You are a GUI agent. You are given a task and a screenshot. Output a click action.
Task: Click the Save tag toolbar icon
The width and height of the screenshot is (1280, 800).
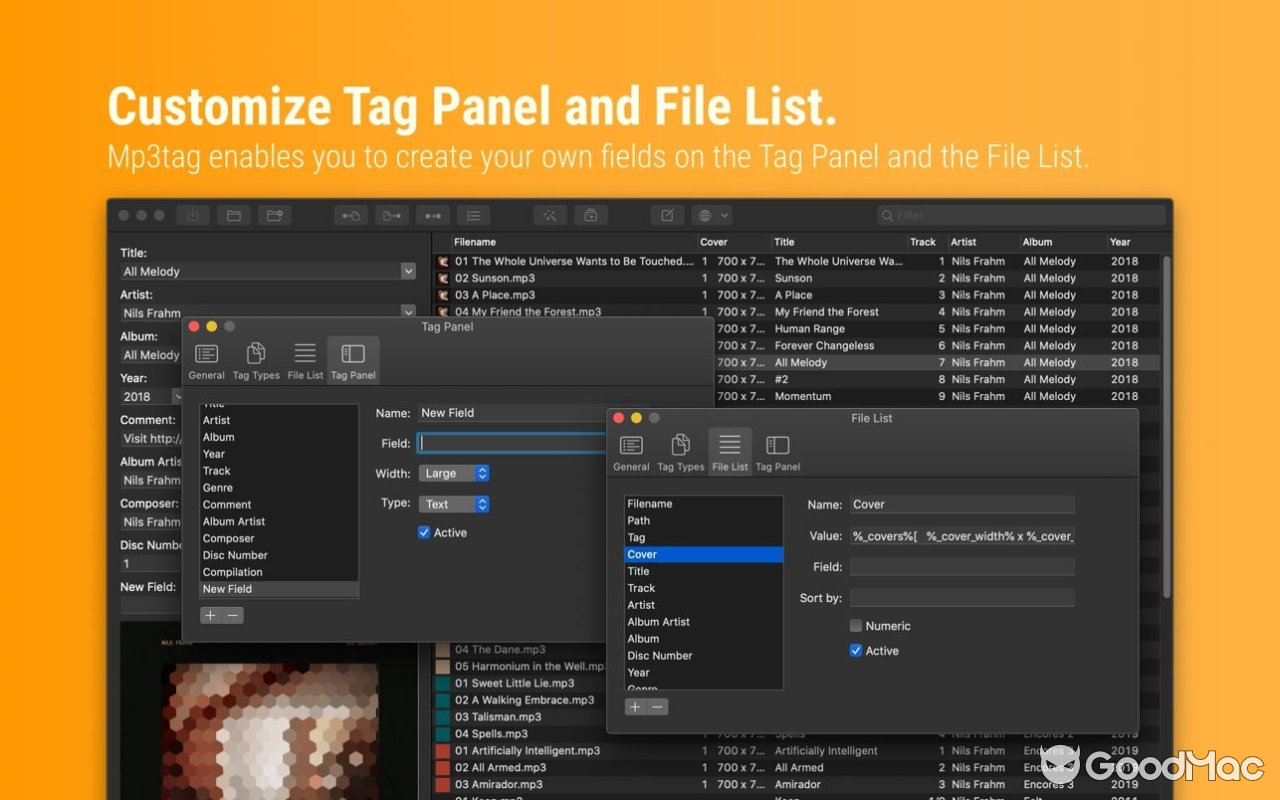coord(192,215)
